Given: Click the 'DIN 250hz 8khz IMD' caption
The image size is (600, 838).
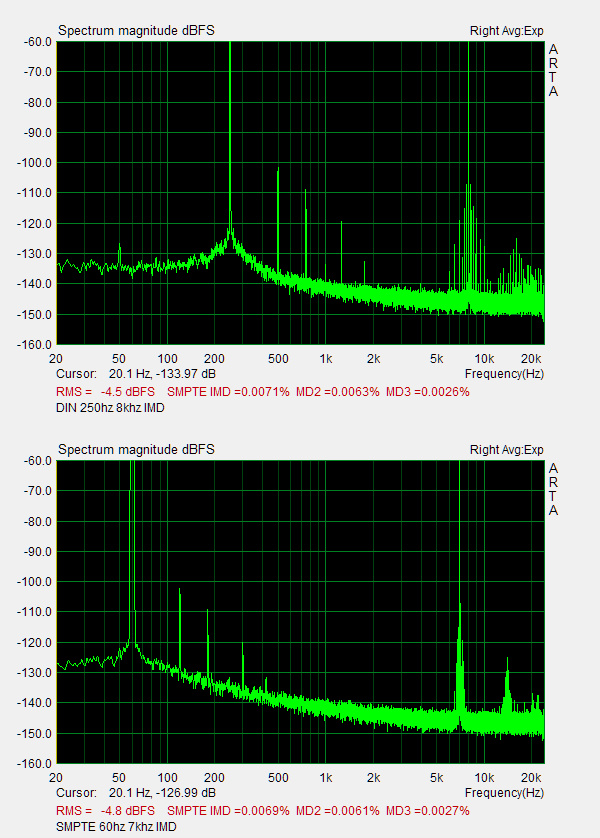Looking at the screenshot, I should pos(110,408).
